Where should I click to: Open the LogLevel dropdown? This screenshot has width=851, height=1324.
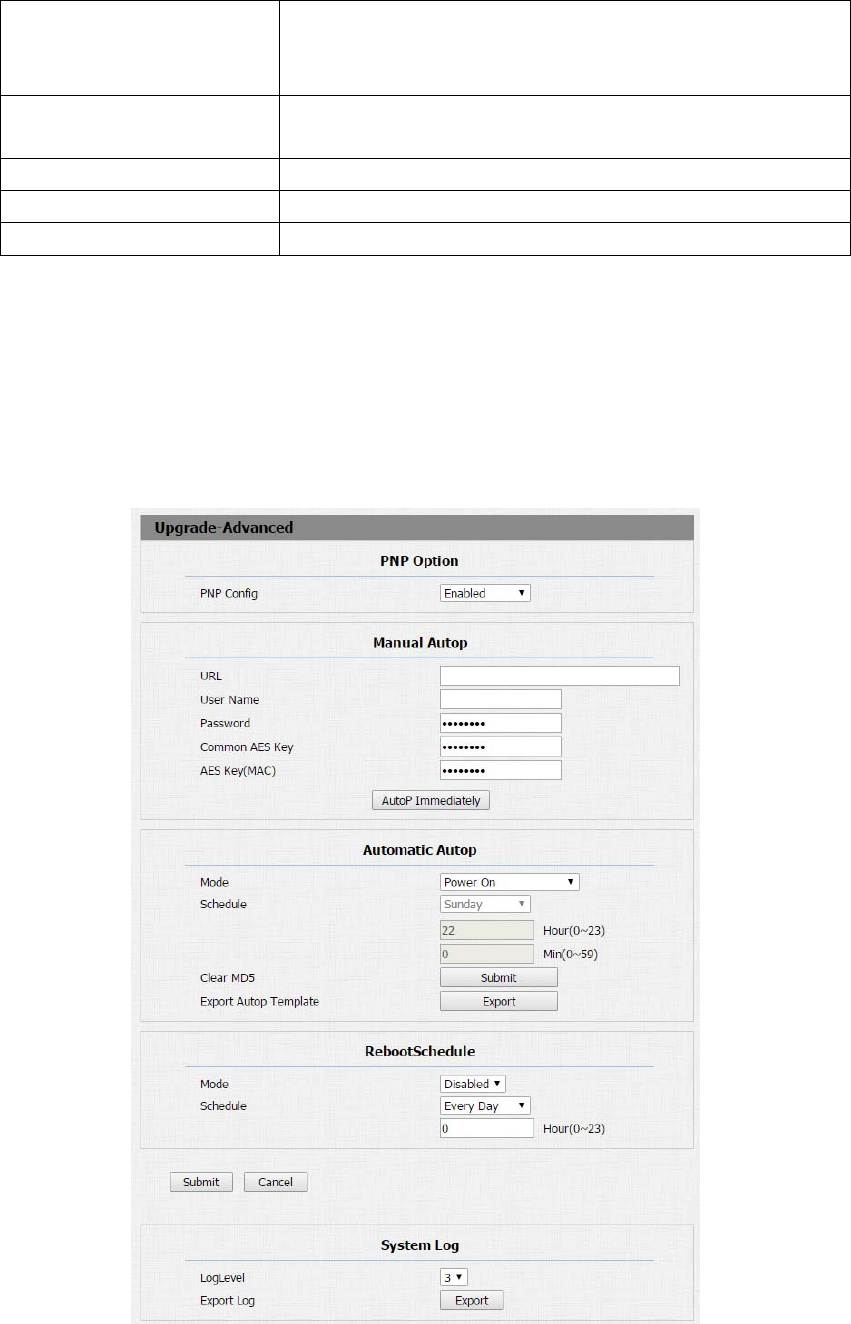454,1277
